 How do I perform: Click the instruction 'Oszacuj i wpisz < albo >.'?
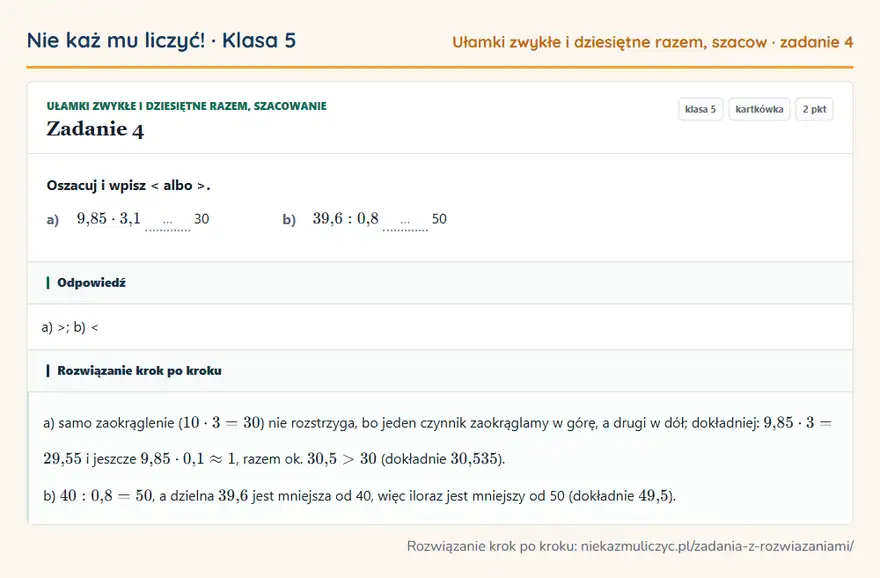click(129, 185)
